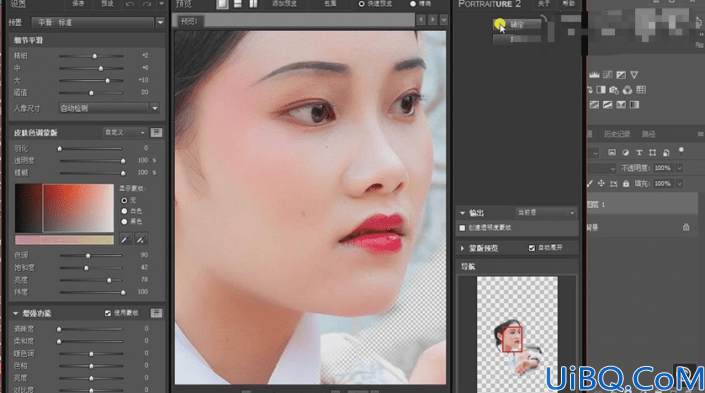This screenshot has height=393, width=705.
Task: Go to next preview tab arrow
Action: (433, 20)
